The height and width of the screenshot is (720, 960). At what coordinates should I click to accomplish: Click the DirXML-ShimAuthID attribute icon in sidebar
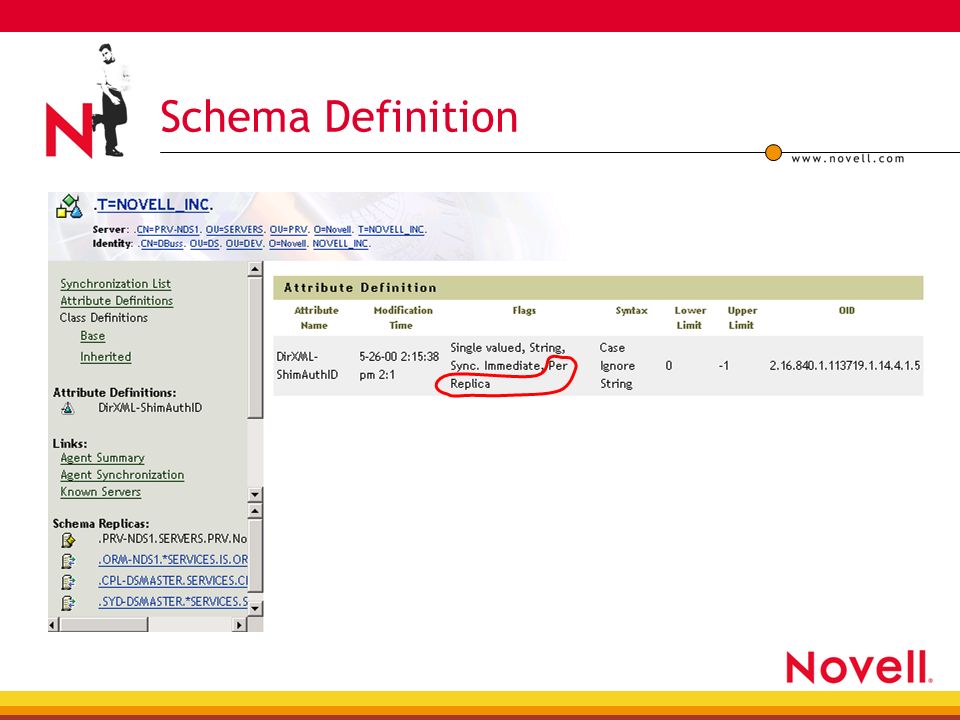pyautogui.click(x=68, y=408)
